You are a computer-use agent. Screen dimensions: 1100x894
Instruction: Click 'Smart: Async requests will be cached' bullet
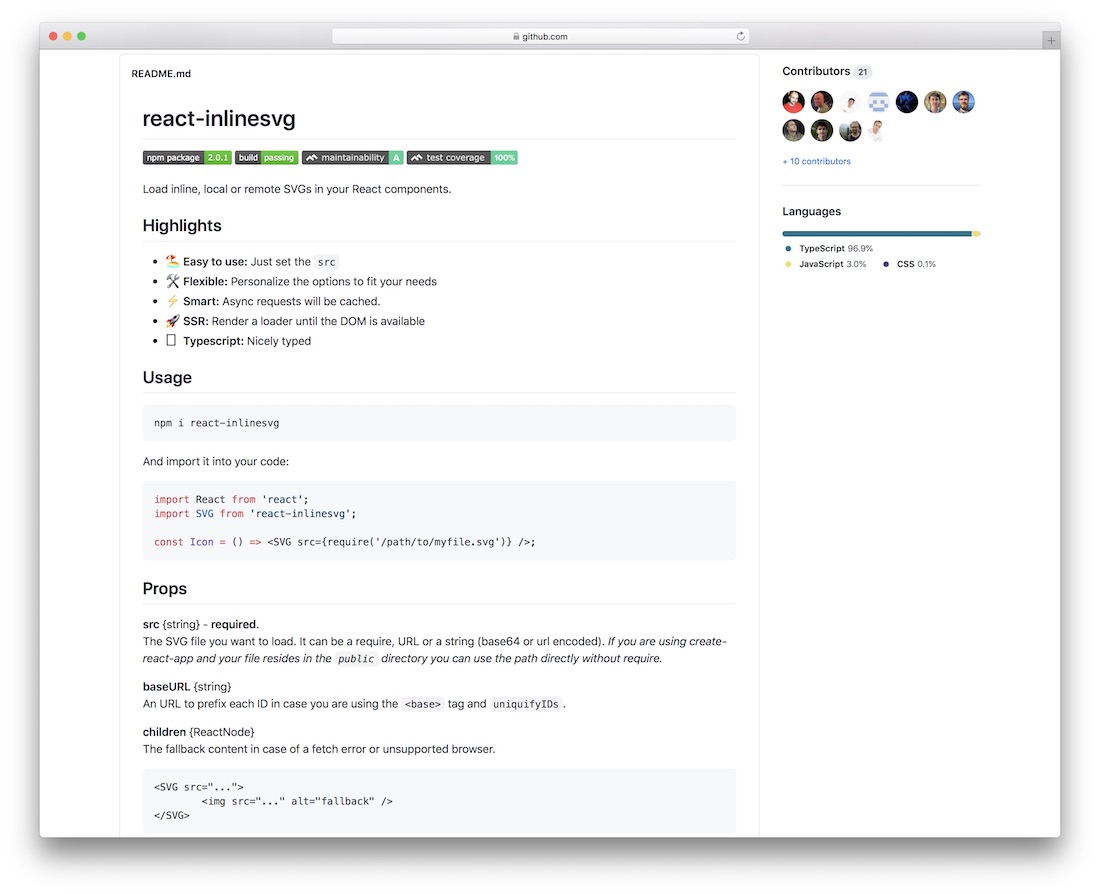coord(281,300)
